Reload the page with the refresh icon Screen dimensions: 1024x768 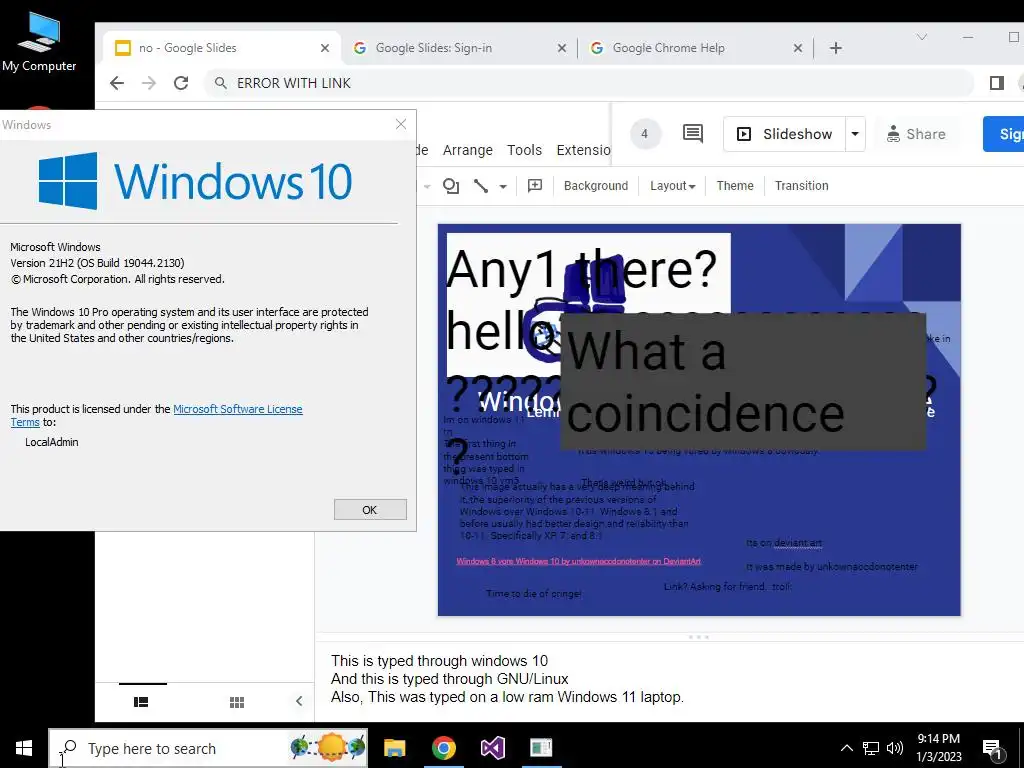click(181, 83)
